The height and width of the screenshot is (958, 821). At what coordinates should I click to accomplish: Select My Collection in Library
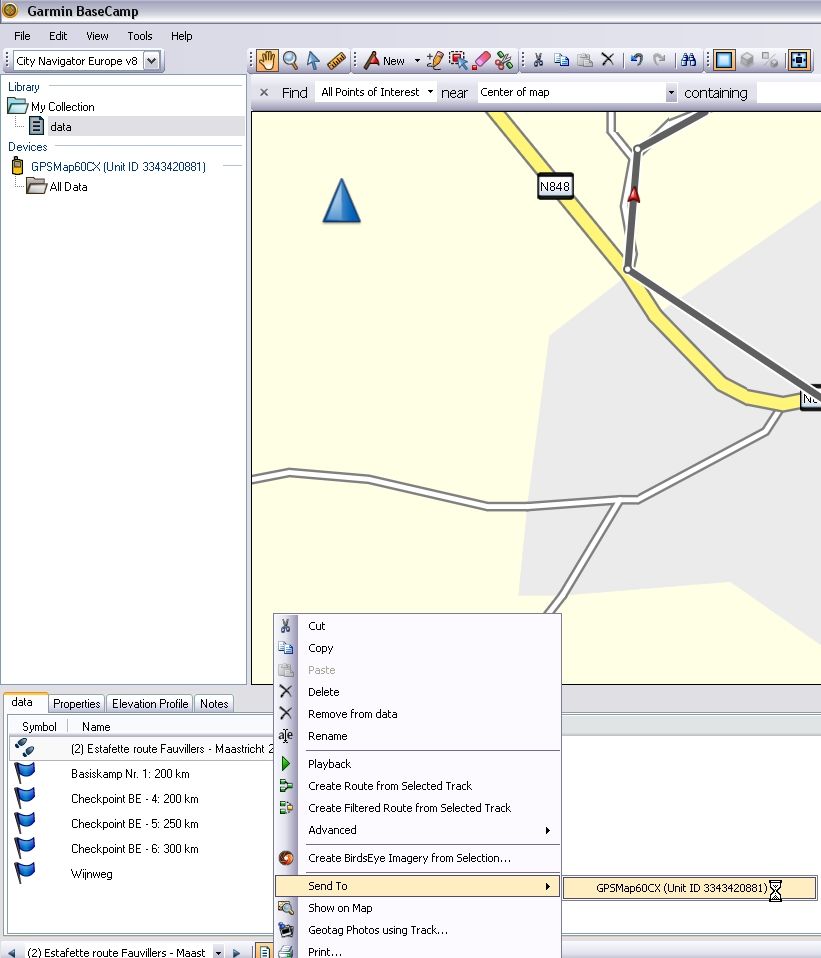(x=62, y=107)
